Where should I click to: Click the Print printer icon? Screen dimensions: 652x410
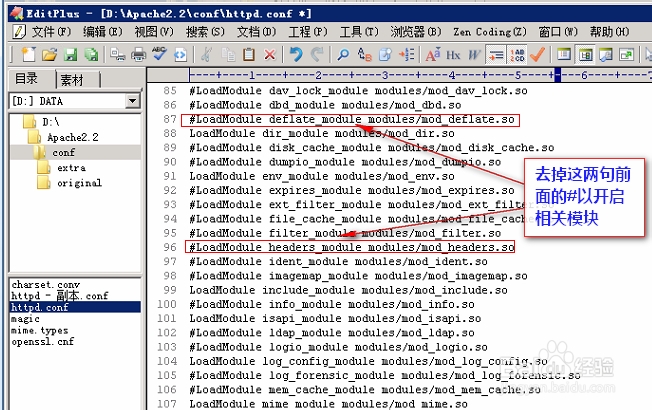coord(138,54)
